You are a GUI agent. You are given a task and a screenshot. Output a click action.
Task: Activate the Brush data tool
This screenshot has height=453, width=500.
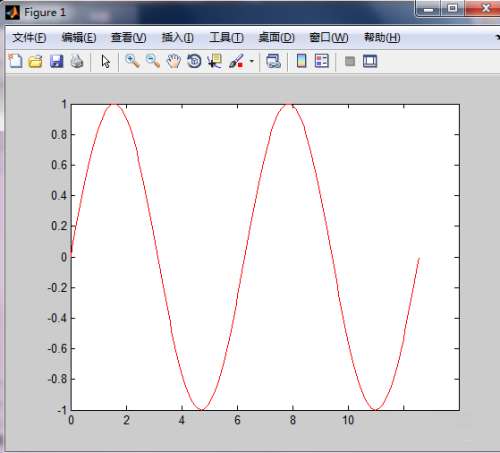coord(236,61)
